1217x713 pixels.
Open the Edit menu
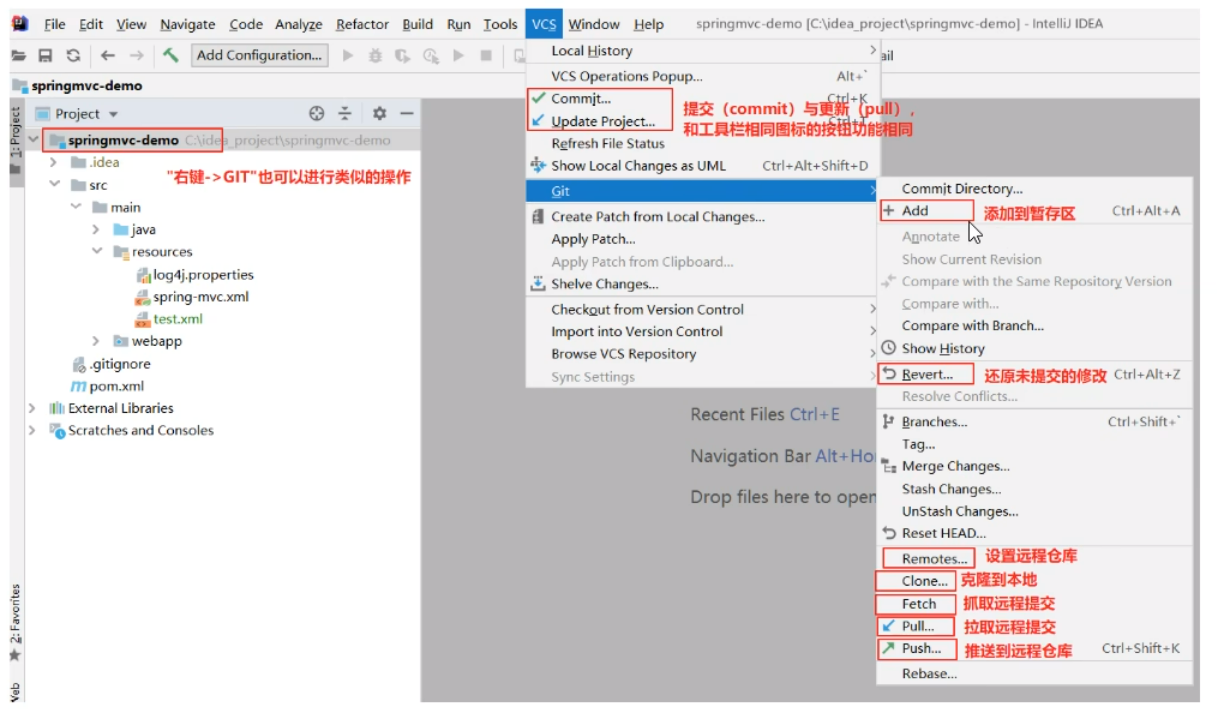91,24
